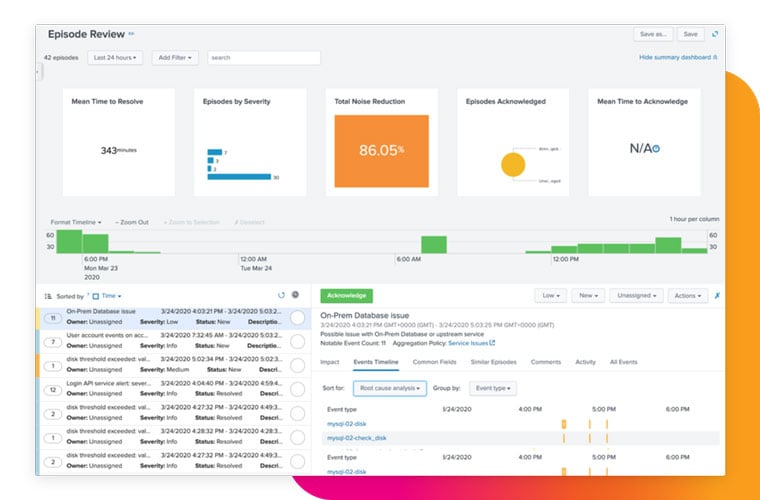Screen dimensions: 760x500
Task: Click the pin icon next to Actions
Action: (x=718, y=296)
